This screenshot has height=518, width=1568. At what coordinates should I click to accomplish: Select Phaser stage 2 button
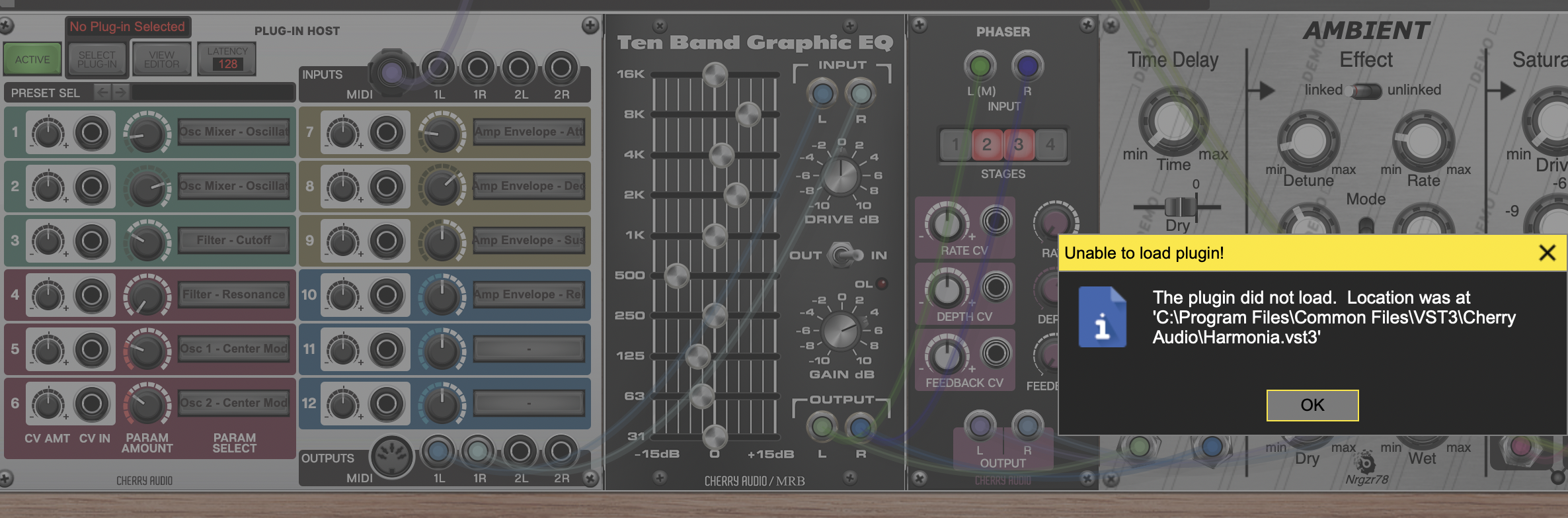[987, 144]
